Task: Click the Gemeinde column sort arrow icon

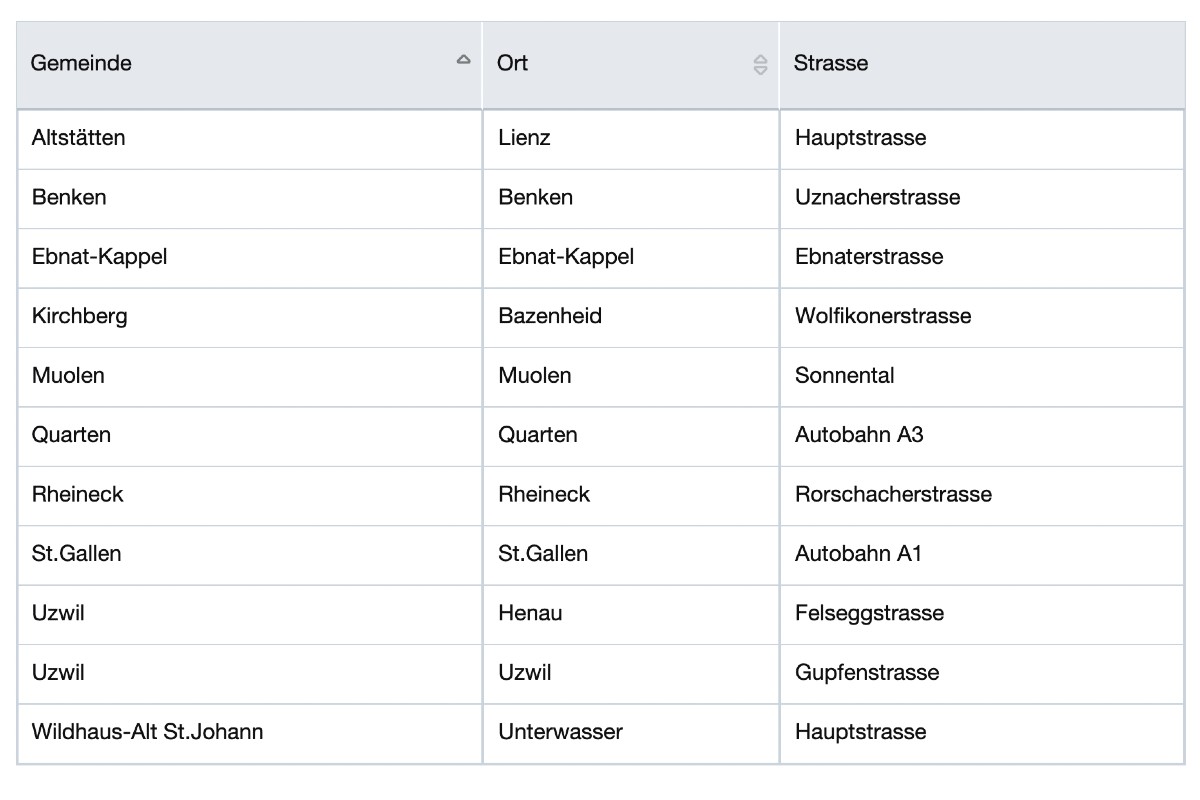Action: click(x=463, y=60)
